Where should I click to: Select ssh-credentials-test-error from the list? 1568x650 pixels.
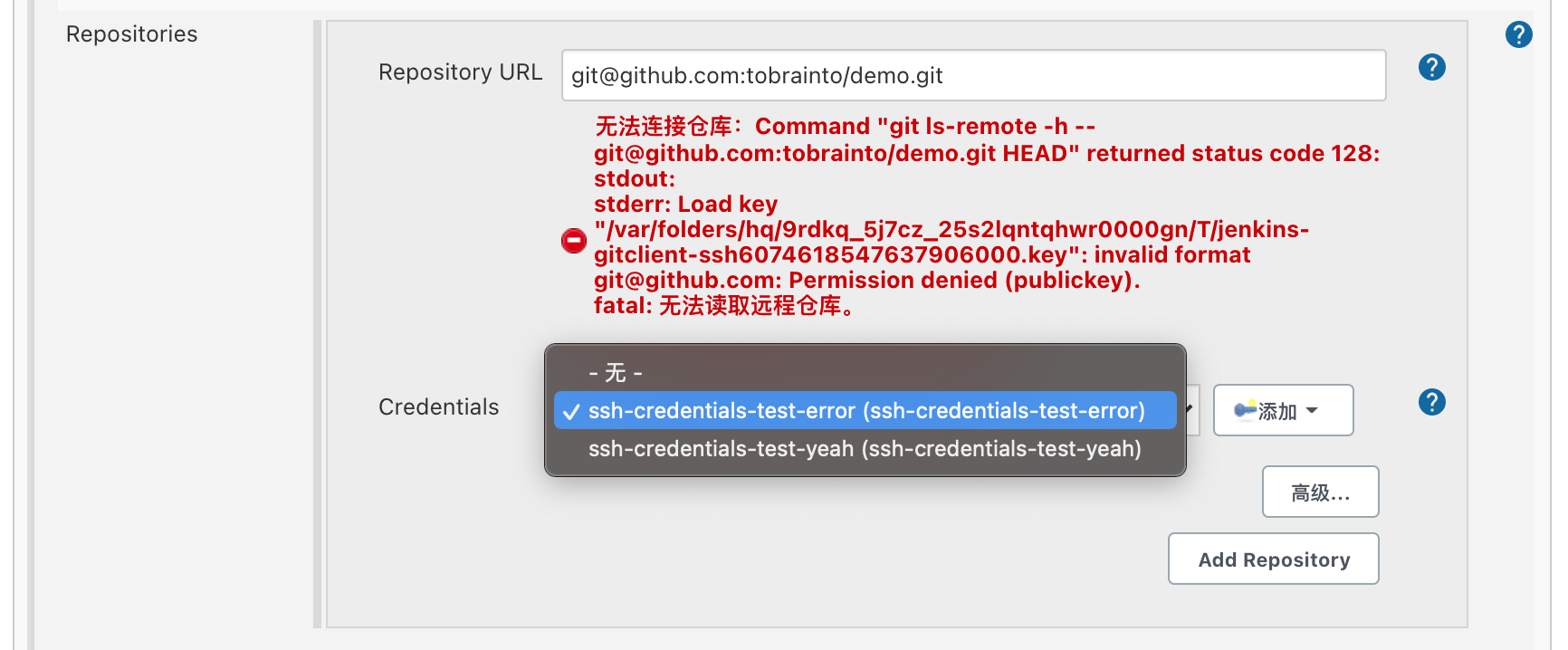click(865, 410)
